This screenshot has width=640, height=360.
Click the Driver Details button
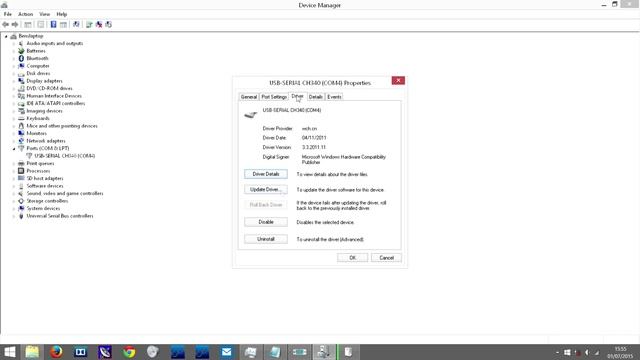(x=266, y=174)
